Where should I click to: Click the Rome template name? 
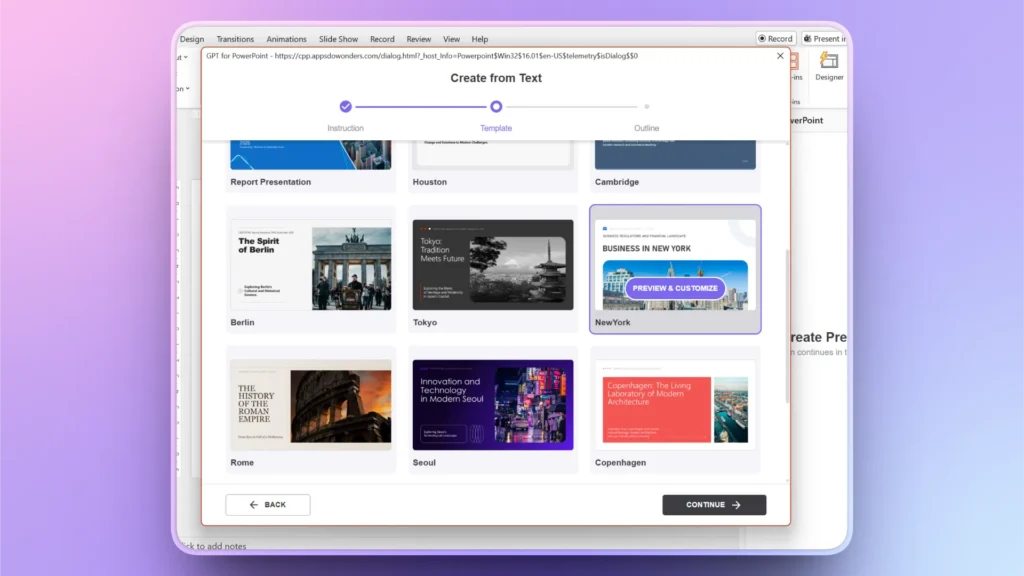(x=242, y=462)
